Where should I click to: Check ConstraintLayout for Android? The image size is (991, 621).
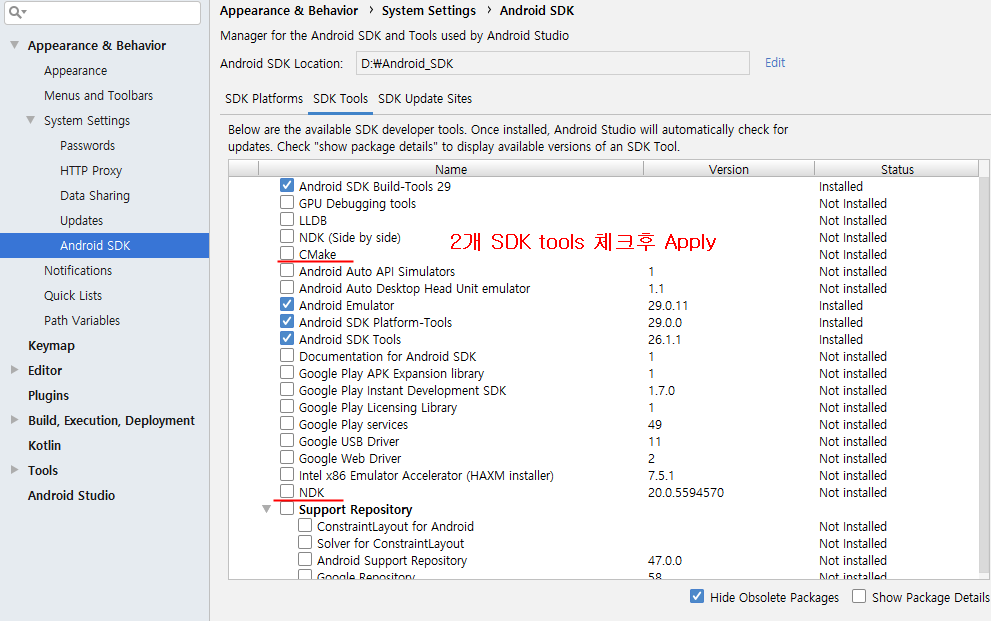point(305,525)
